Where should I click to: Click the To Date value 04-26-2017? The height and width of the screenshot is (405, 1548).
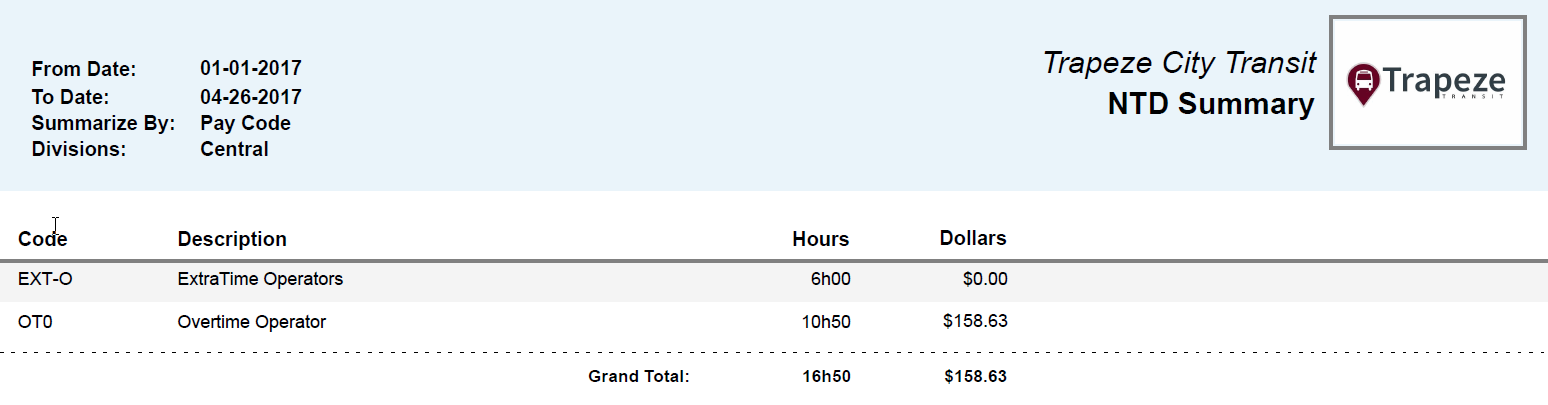pos(250,97)
